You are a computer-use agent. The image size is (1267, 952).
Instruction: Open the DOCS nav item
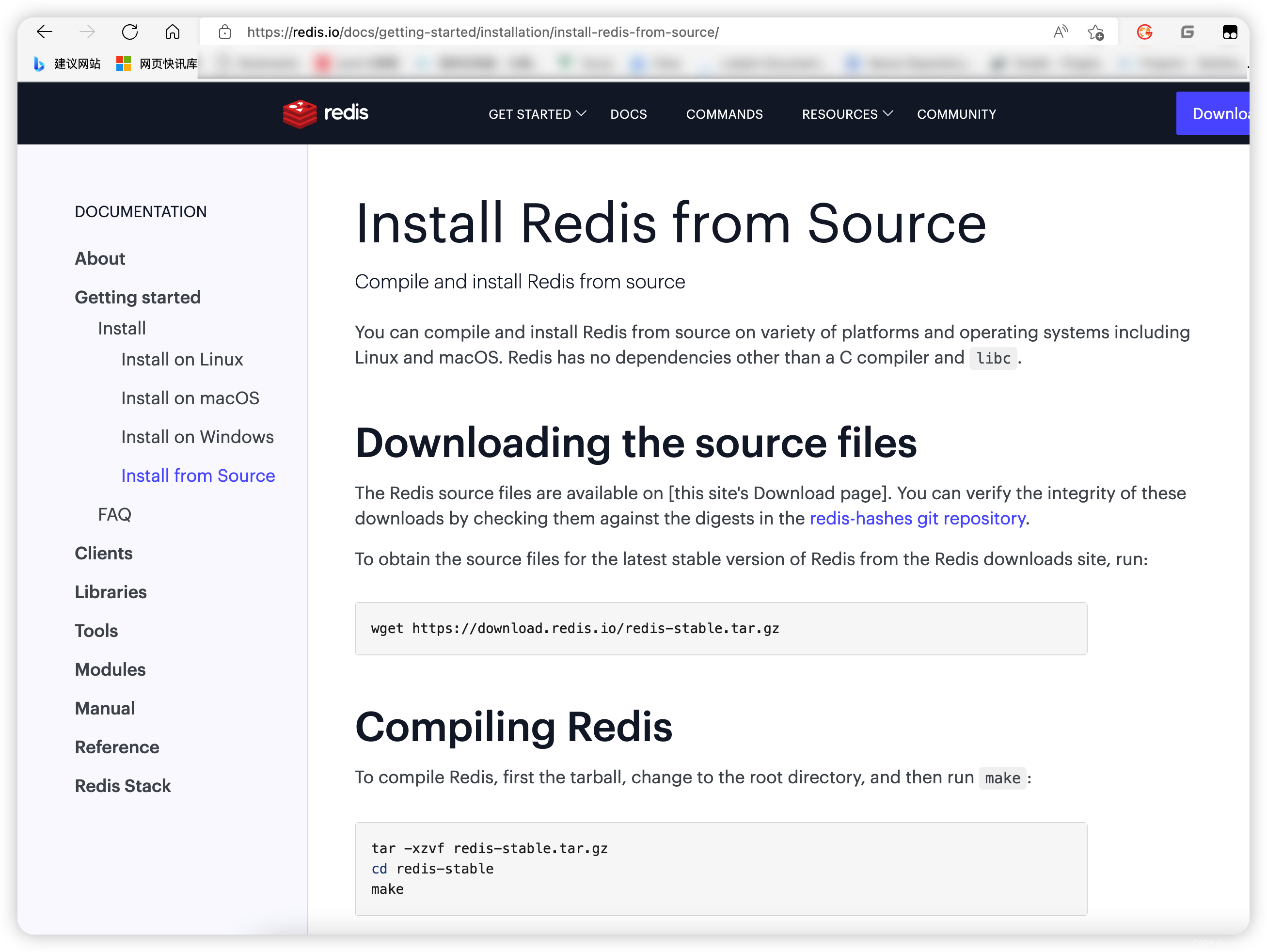click(x=628, y=114)
